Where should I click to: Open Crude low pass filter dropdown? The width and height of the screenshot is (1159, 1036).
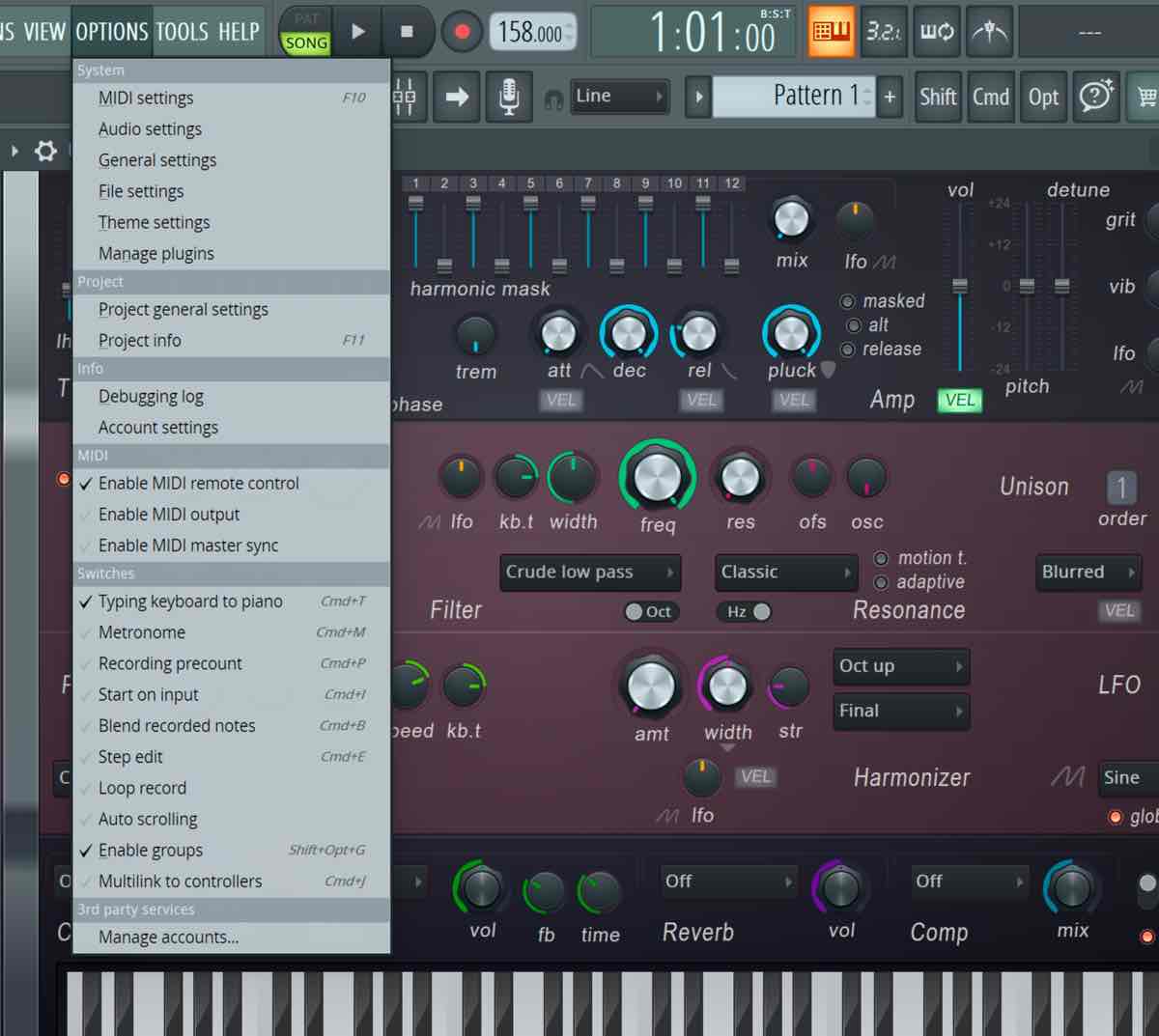click(590, 572)
